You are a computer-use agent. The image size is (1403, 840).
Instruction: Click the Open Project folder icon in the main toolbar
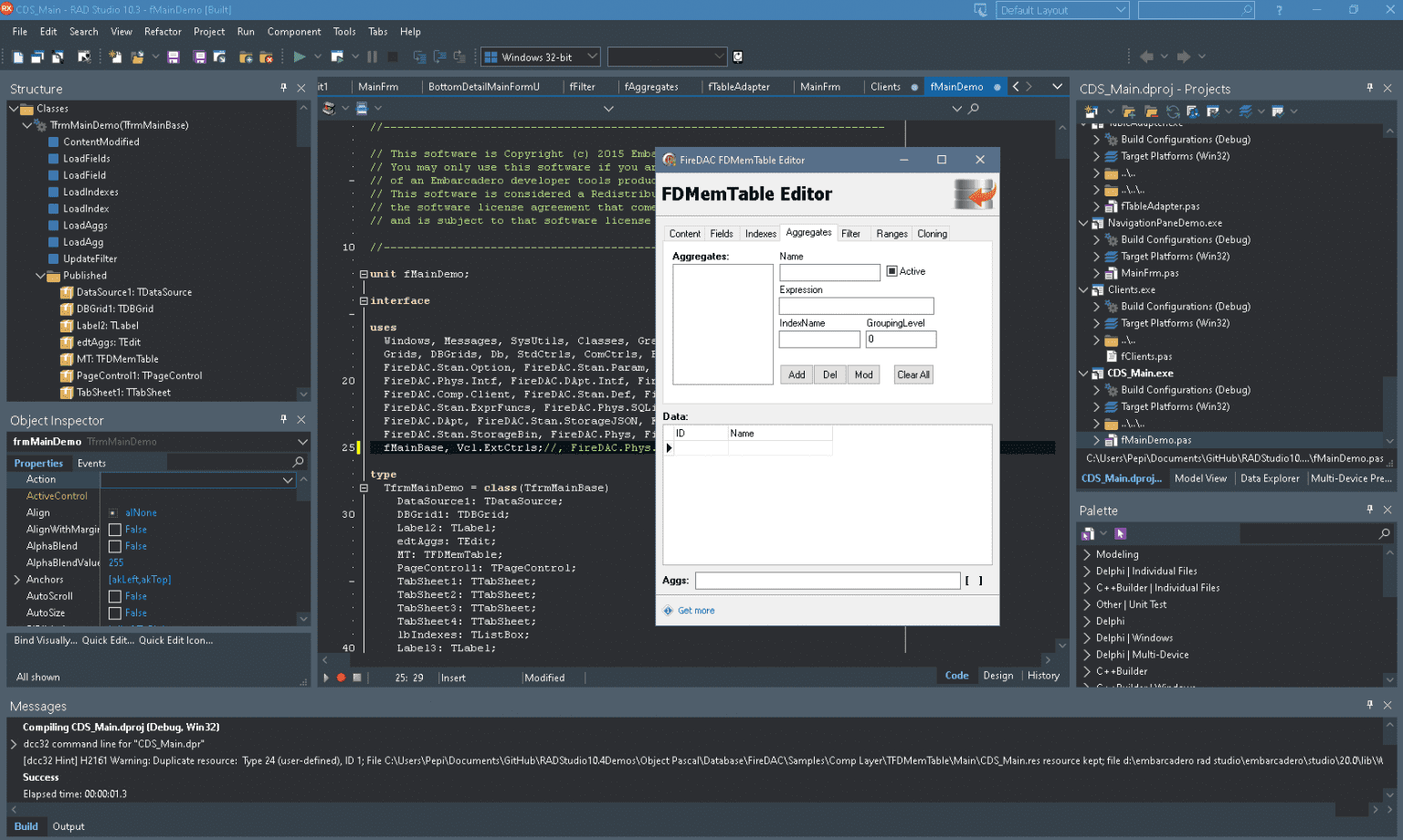click(x=138, y=57)
